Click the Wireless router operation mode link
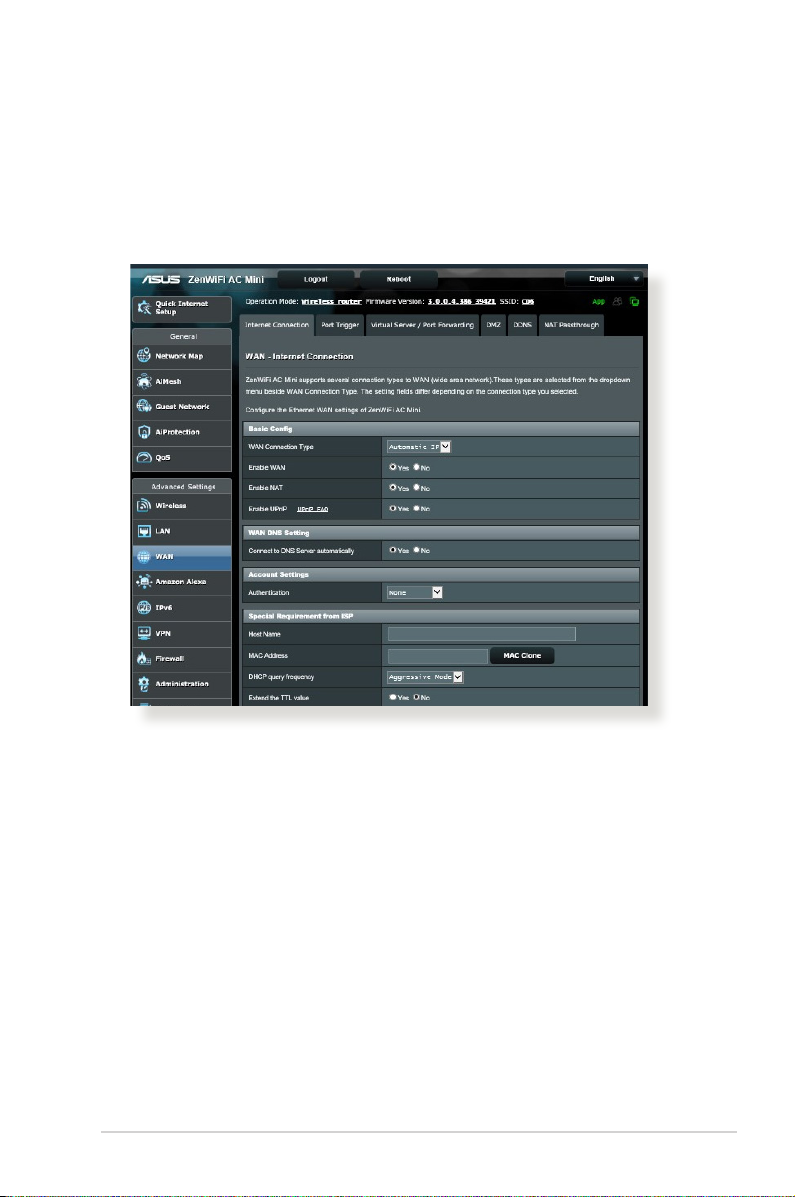Image resolution: width=795 pixels, height=1197 pixels. point(331,302)
